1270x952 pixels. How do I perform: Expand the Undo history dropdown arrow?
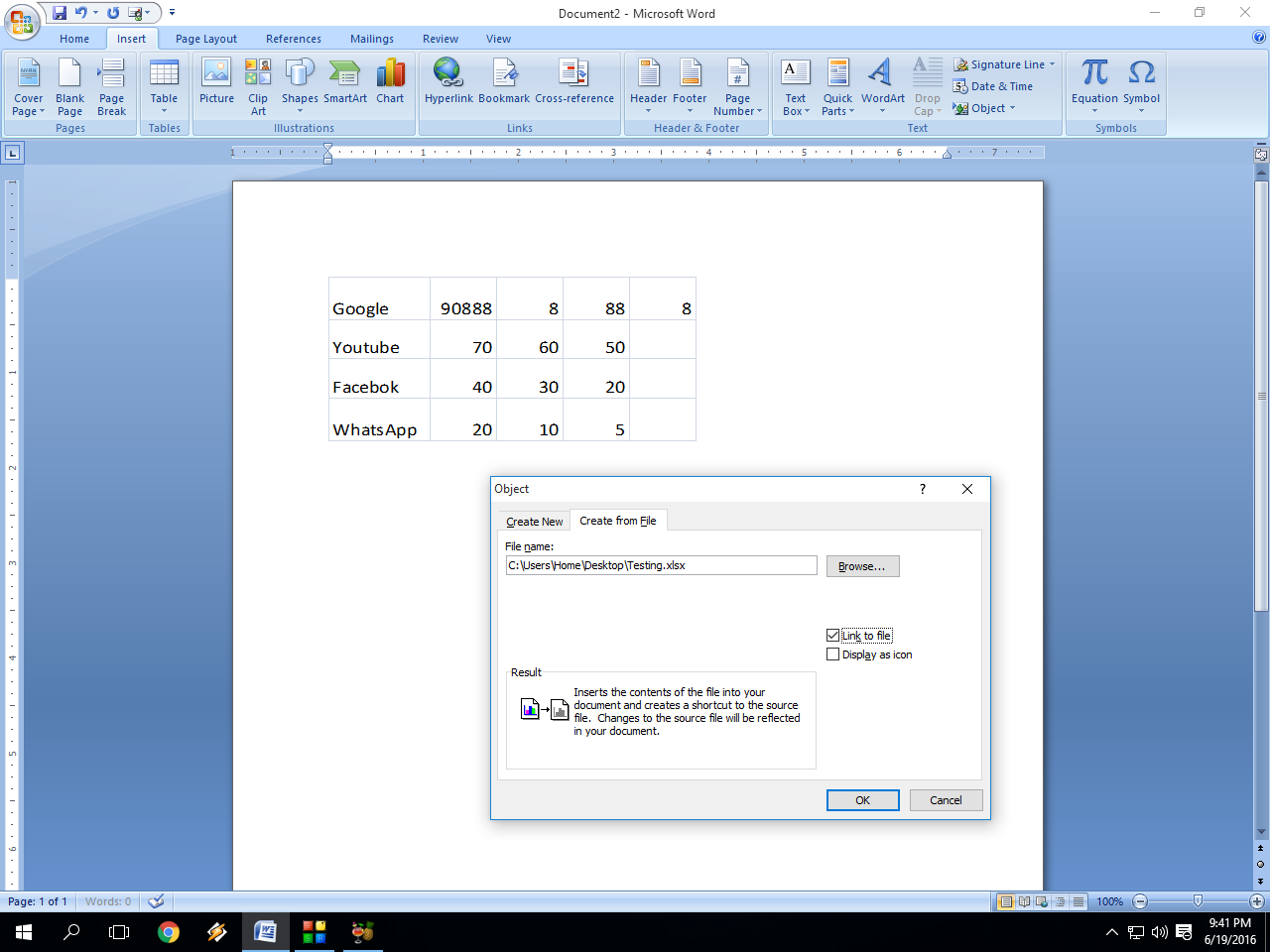pos(95,13)
